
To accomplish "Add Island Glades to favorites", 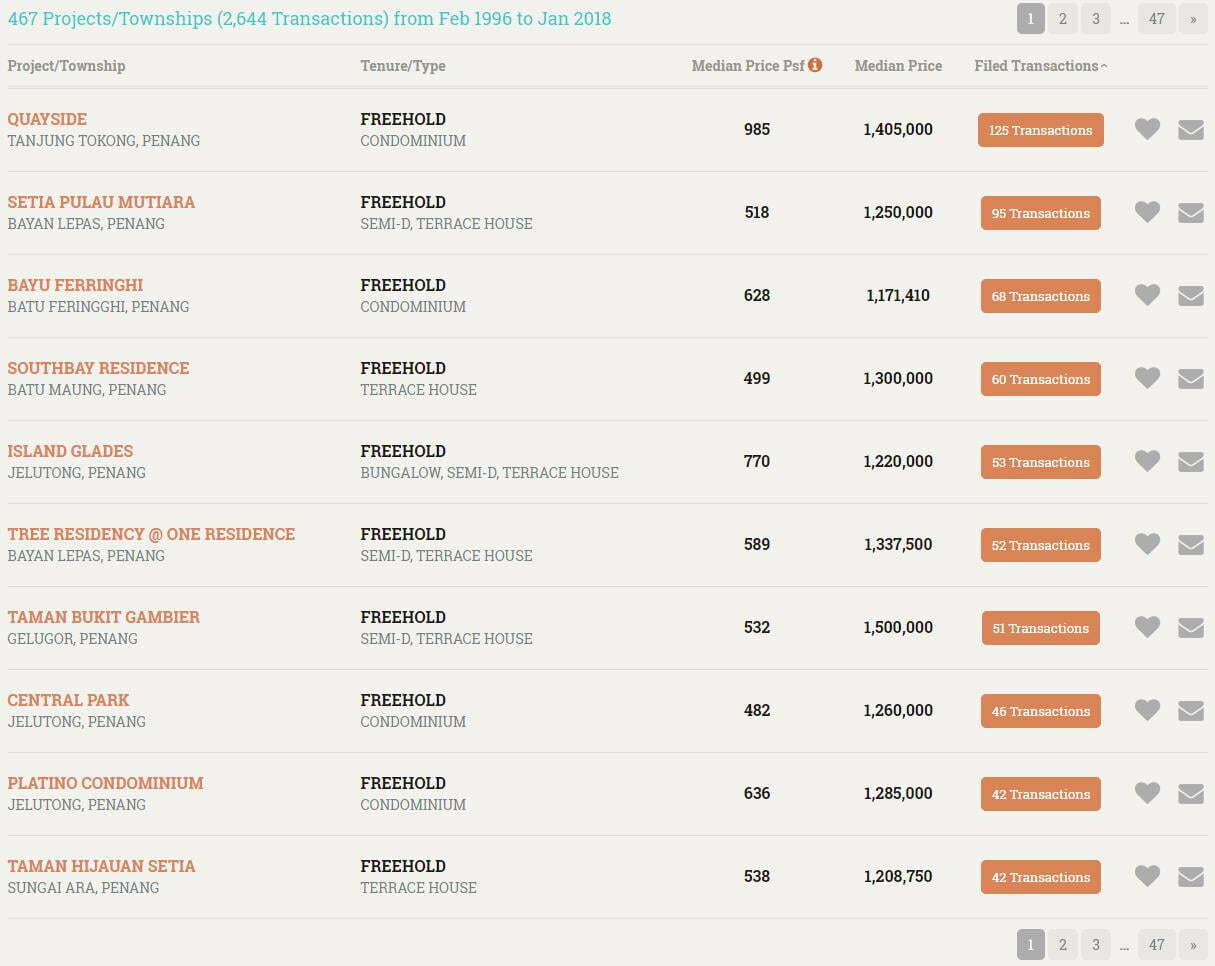I will click(x=1147, y=461).
